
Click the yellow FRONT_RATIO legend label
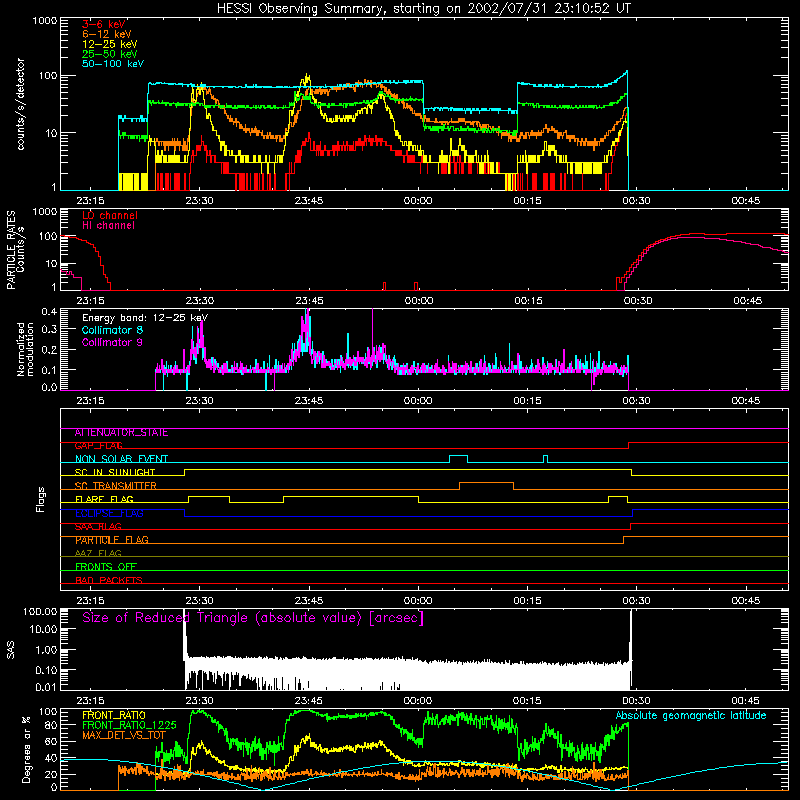tap(114, 715)
